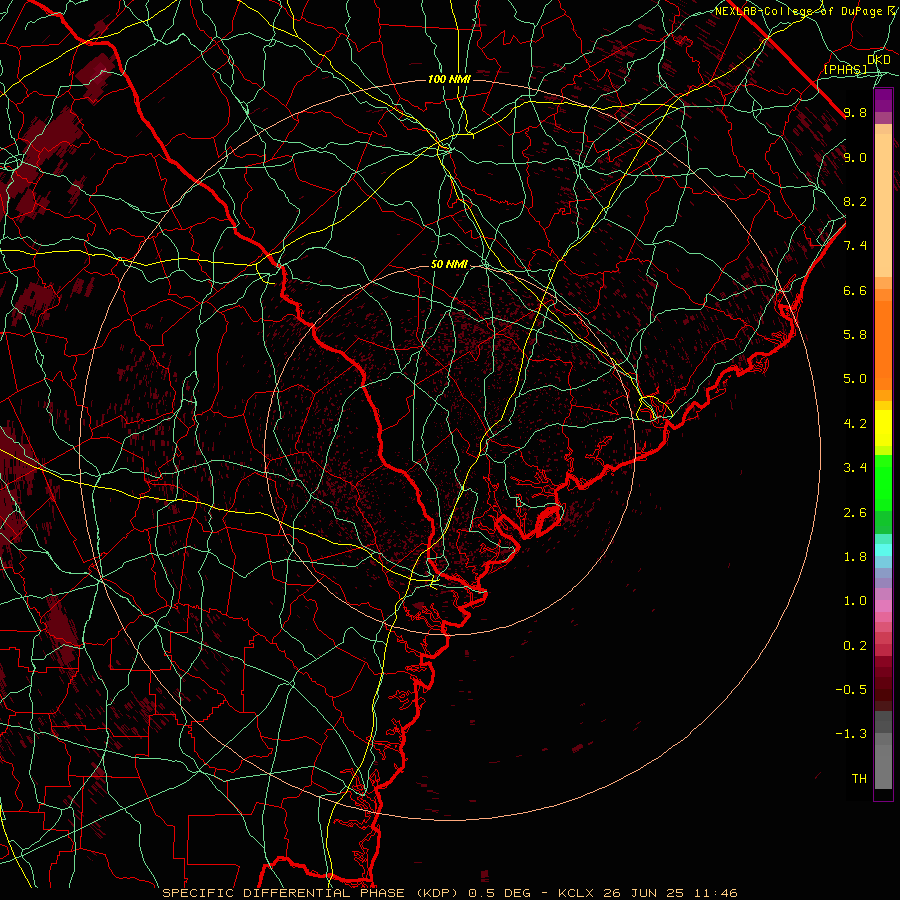Click the 0.2 scale value
The image size is (900, 900).
click(x=855, y=646)
